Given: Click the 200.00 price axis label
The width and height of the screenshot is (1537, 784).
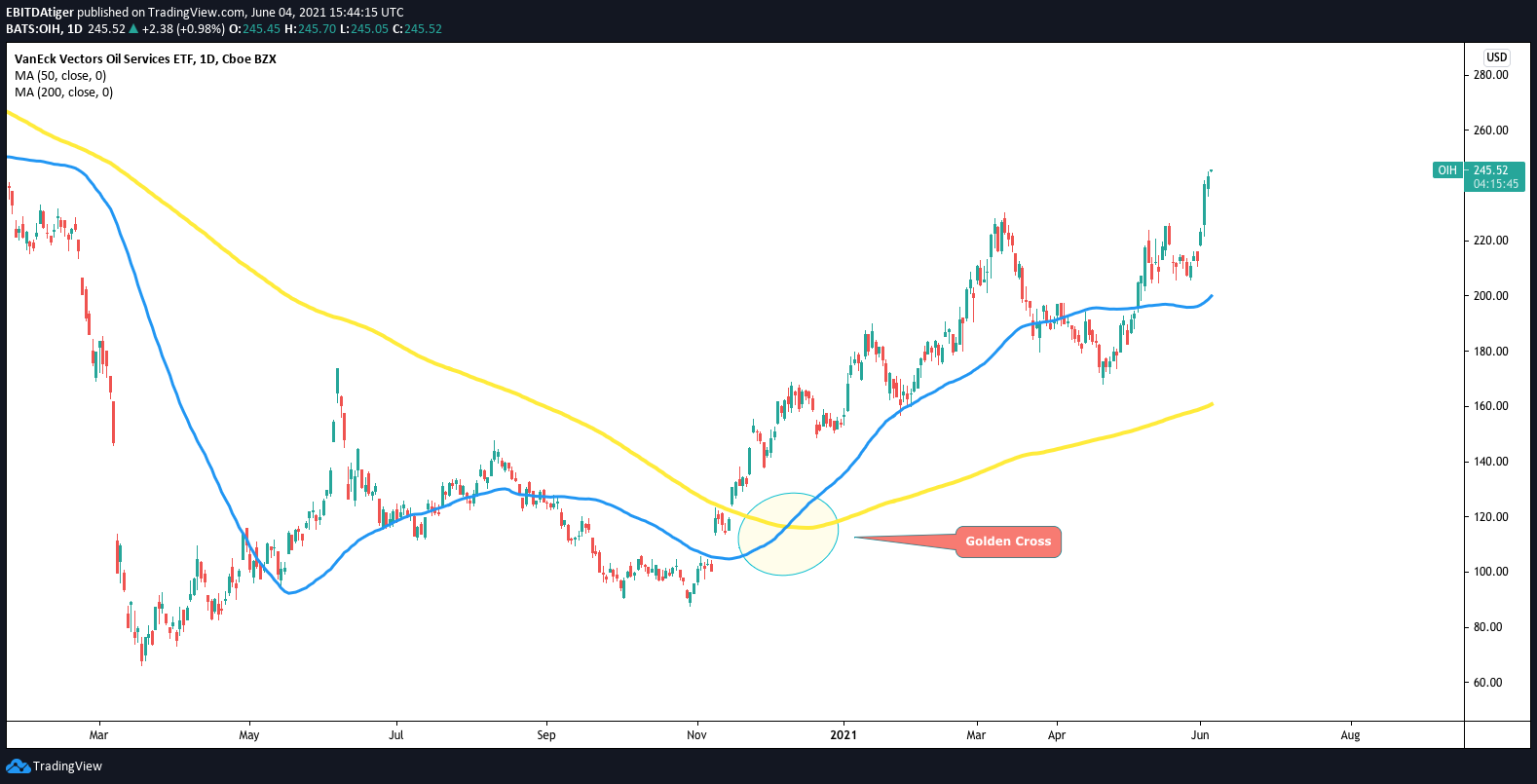Looking at the screenshot, I should [x=1490, y=296].
